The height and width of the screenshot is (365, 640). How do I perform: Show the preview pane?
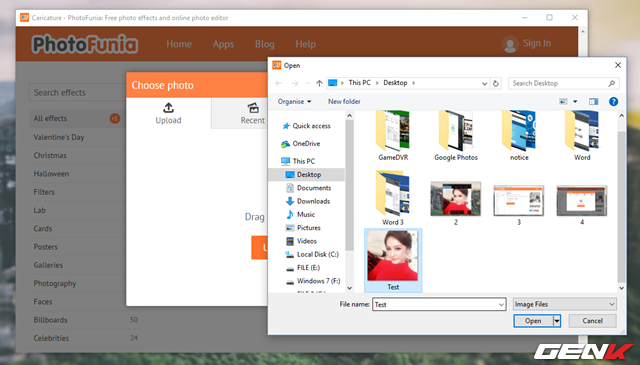click(593, 102)
